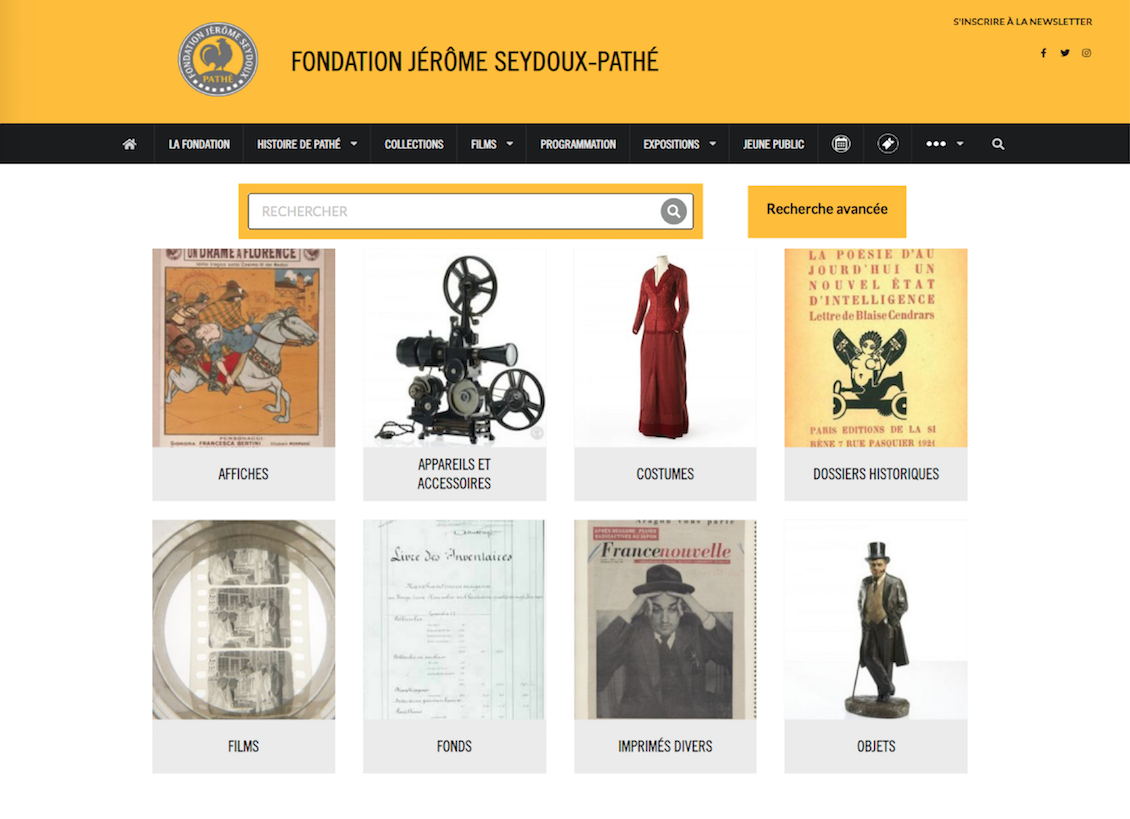Screen dimensions: 1130x819
Task: Open the Costumes collection thumbnail
Action: pyautogui.click(x=664, y=374)
